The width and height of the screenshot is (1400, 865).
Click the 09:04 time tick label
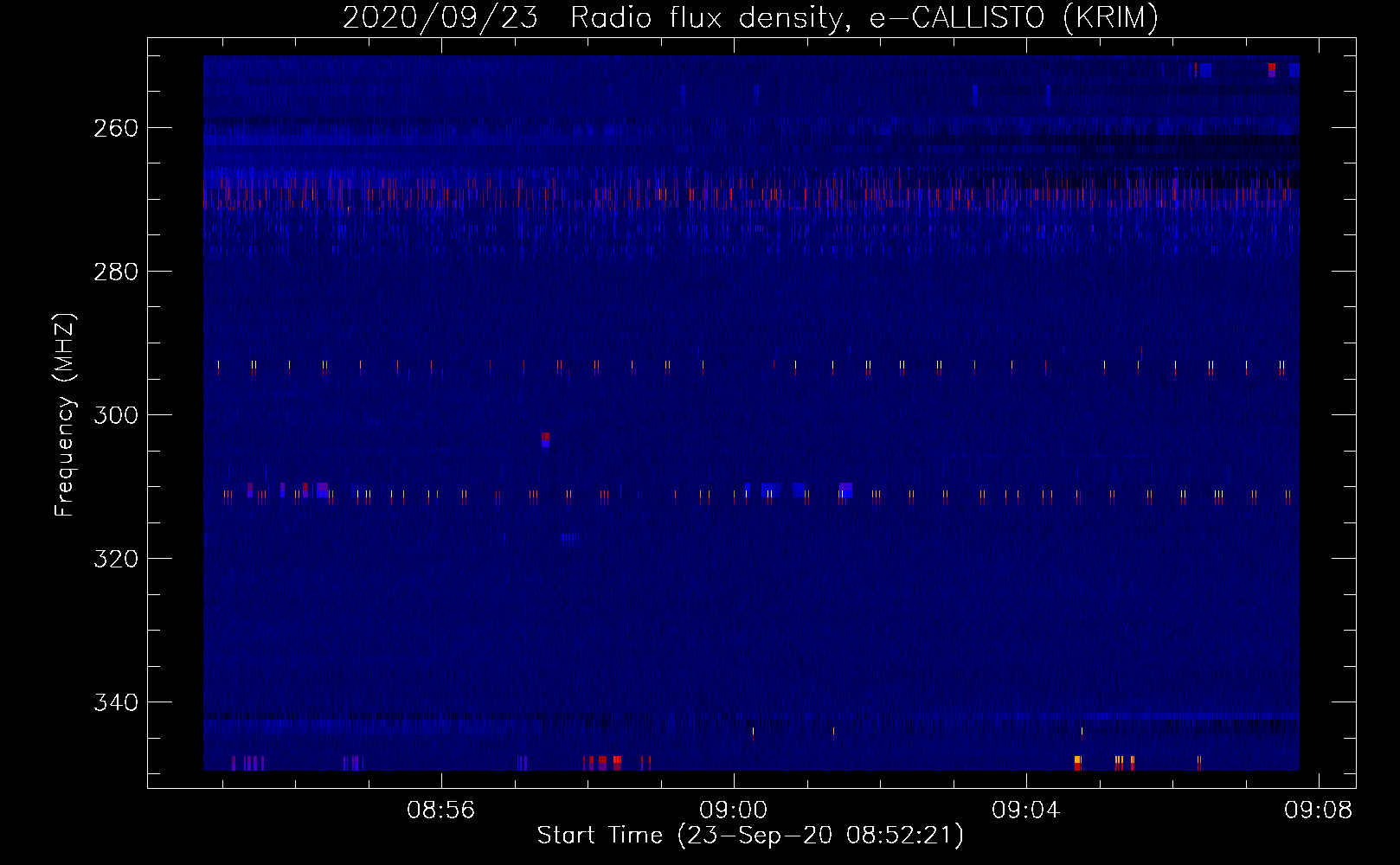pyautogui.click(x=1026, y=811)
